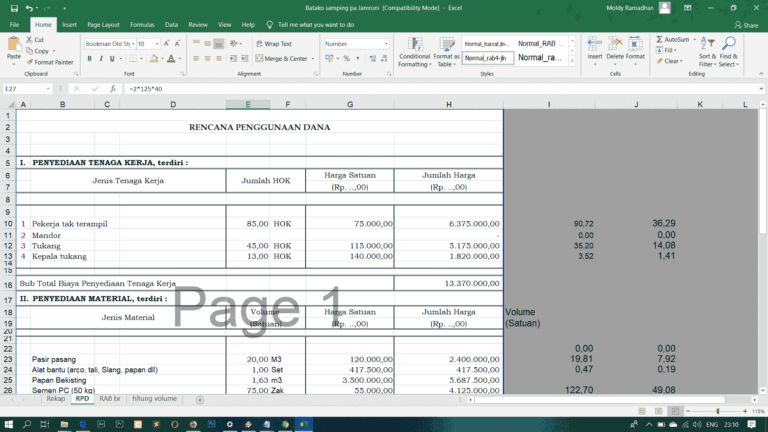Switch to the Formulas ribbon tab
Viewport: 768px width, 432px height.
(x=142, y=24)
